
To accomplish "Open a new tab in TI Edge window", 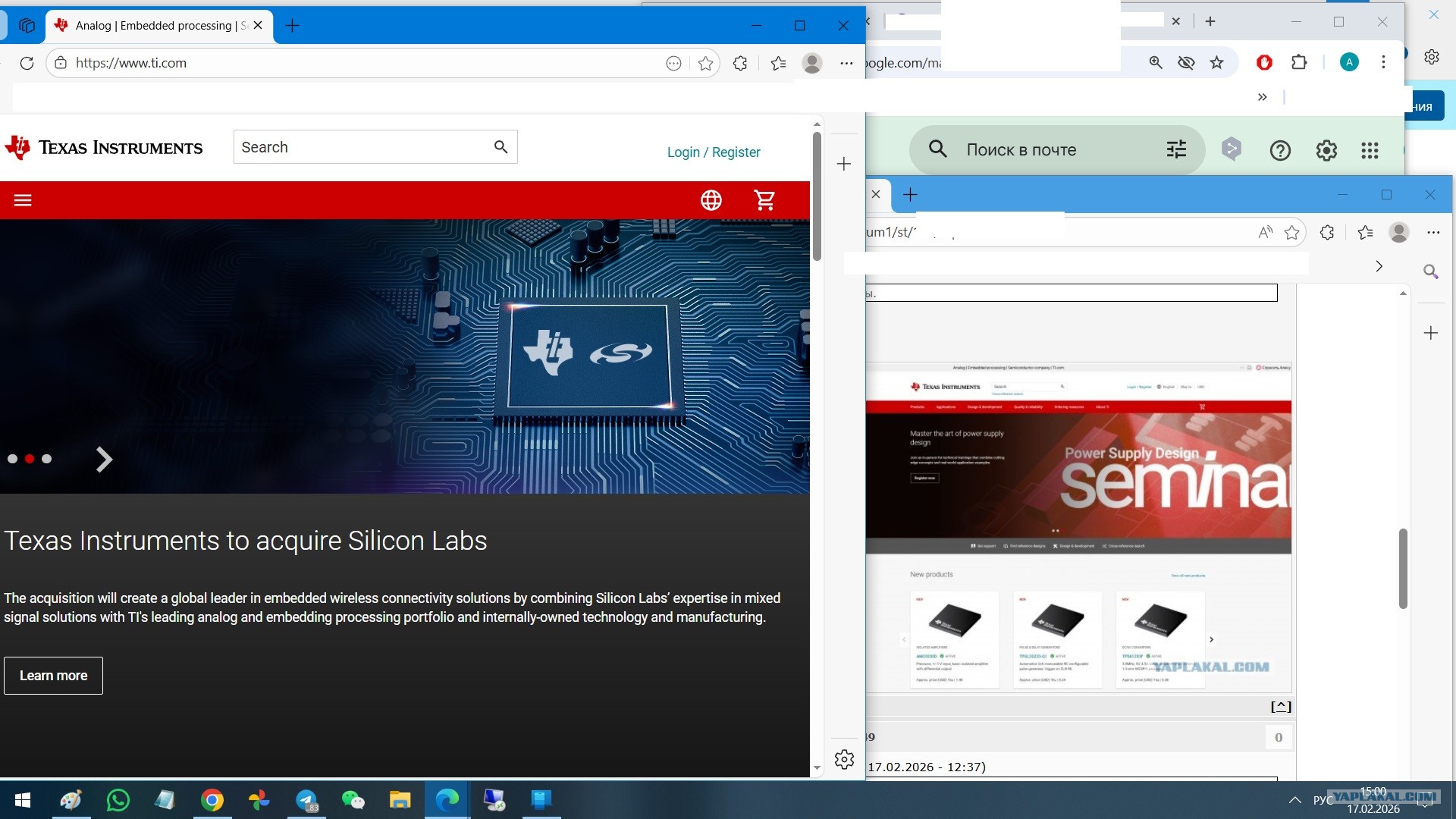I will [292, 26].
